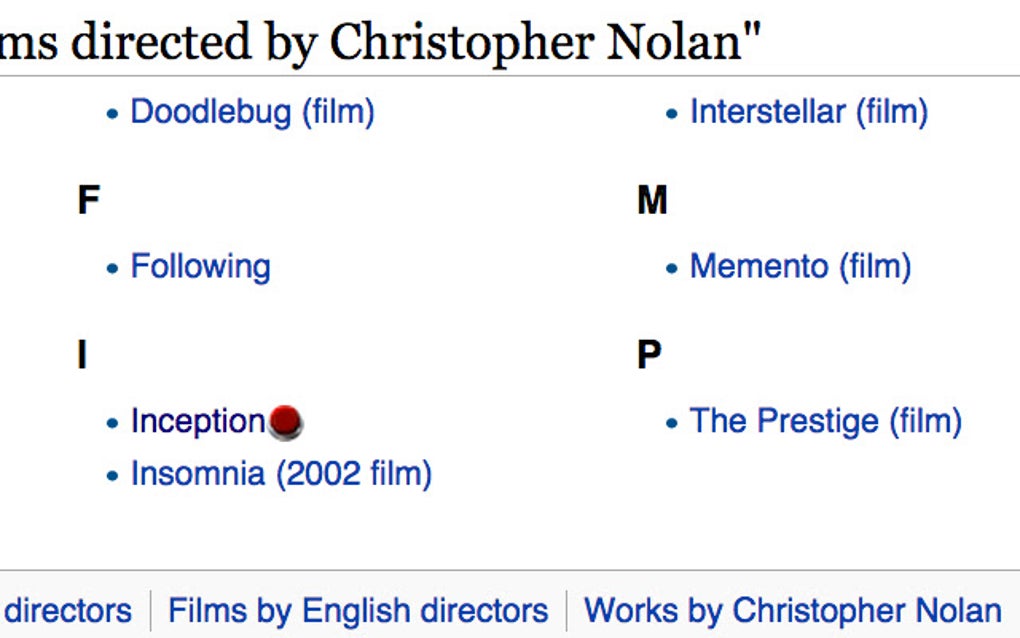Go to the Interstellar (film) page
This screenshot has width=1020, height=638.
click(808, 111)
